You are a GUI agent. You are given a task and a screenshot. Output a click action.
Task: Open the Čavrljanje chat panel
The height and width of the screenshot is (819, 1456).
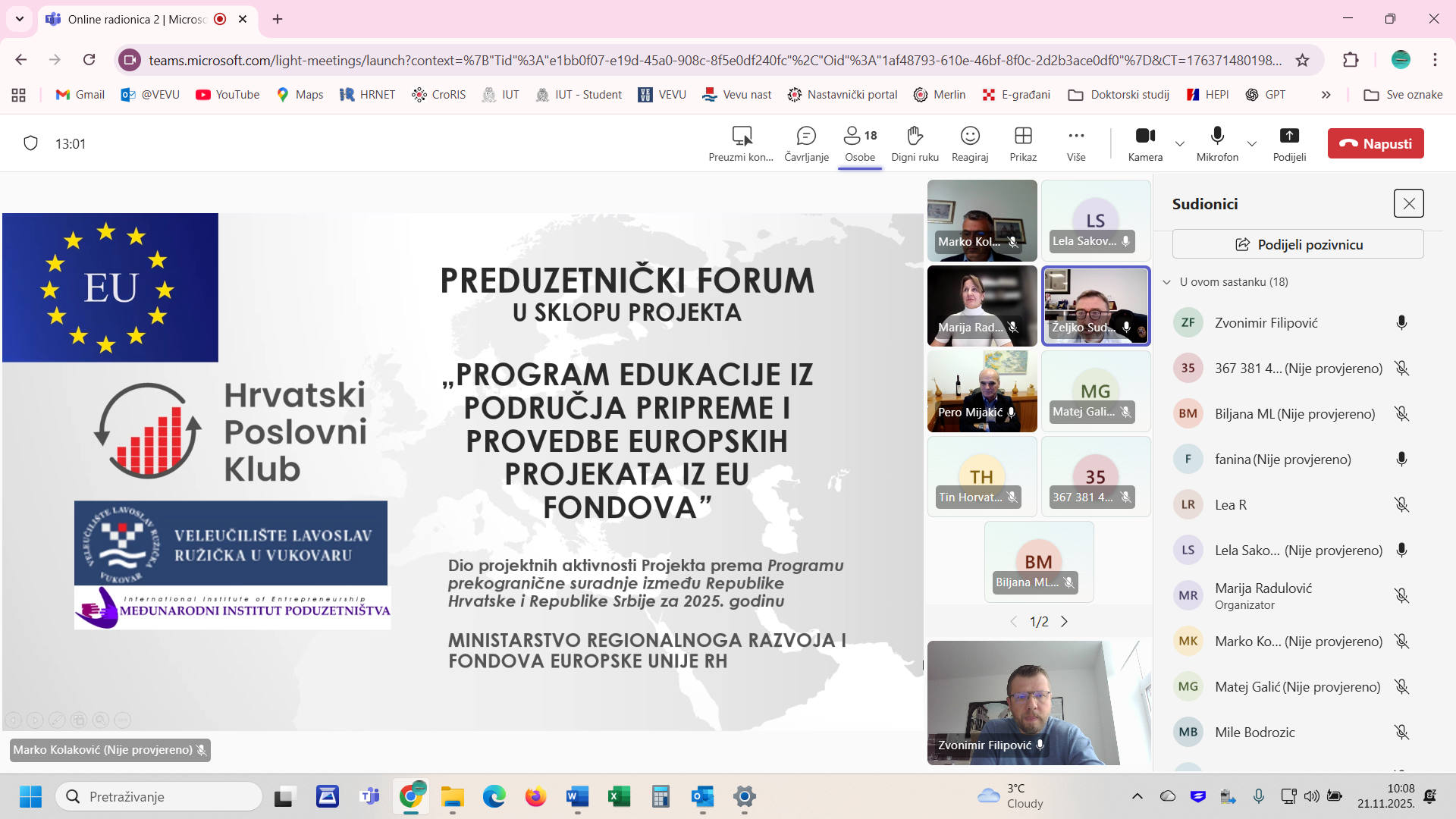click(806, 136)
